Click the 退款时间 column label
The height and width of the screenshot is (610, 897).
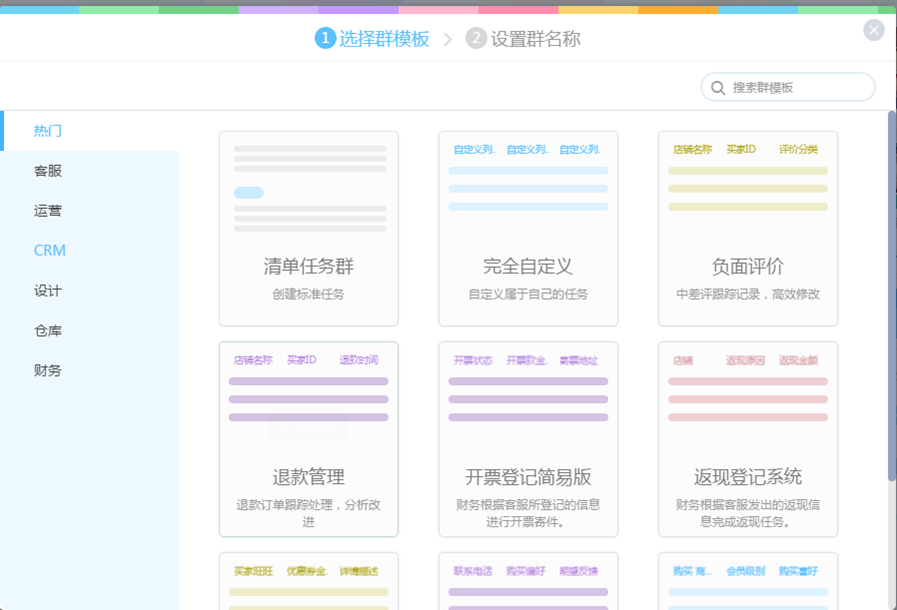pos(359,360)
